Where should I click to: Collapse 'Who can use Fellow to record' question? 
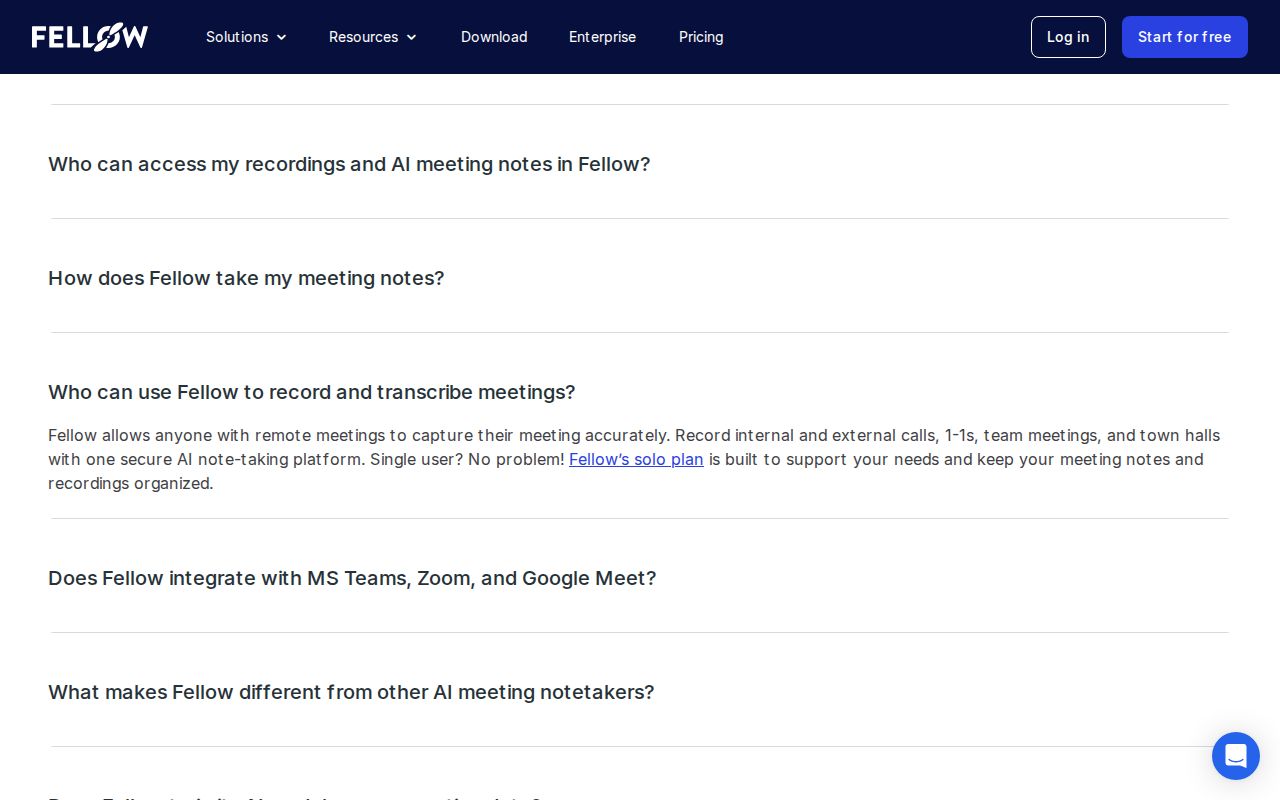click(312, 392)
